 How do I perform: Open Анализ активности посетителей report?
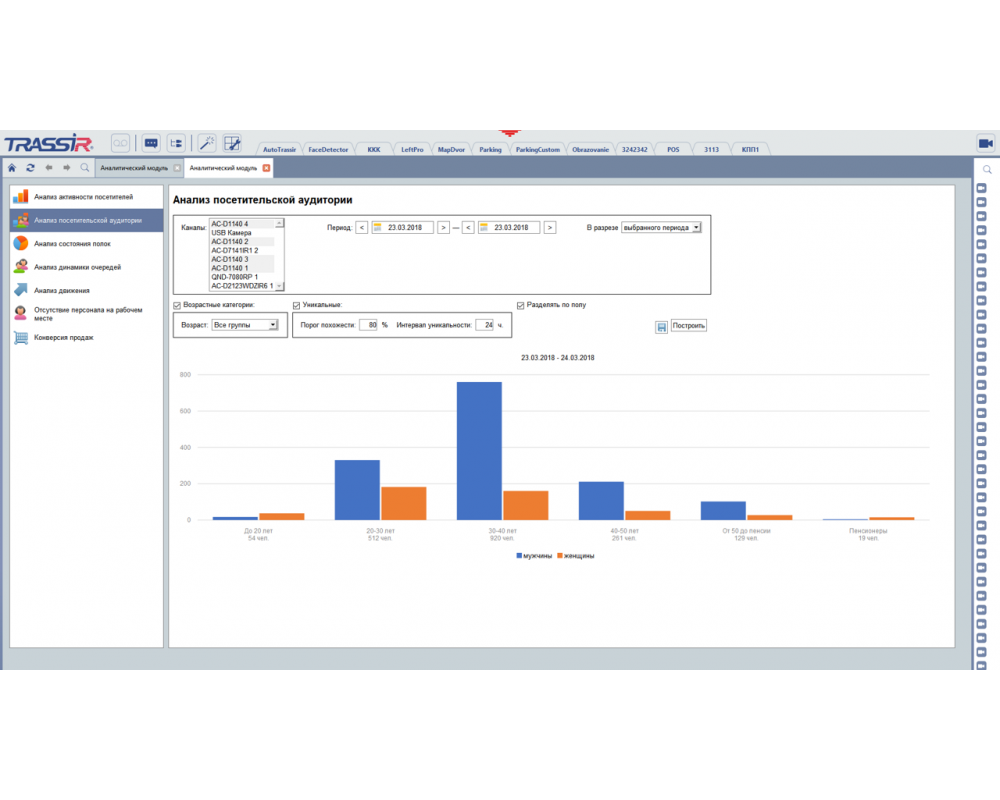[87, 196]
